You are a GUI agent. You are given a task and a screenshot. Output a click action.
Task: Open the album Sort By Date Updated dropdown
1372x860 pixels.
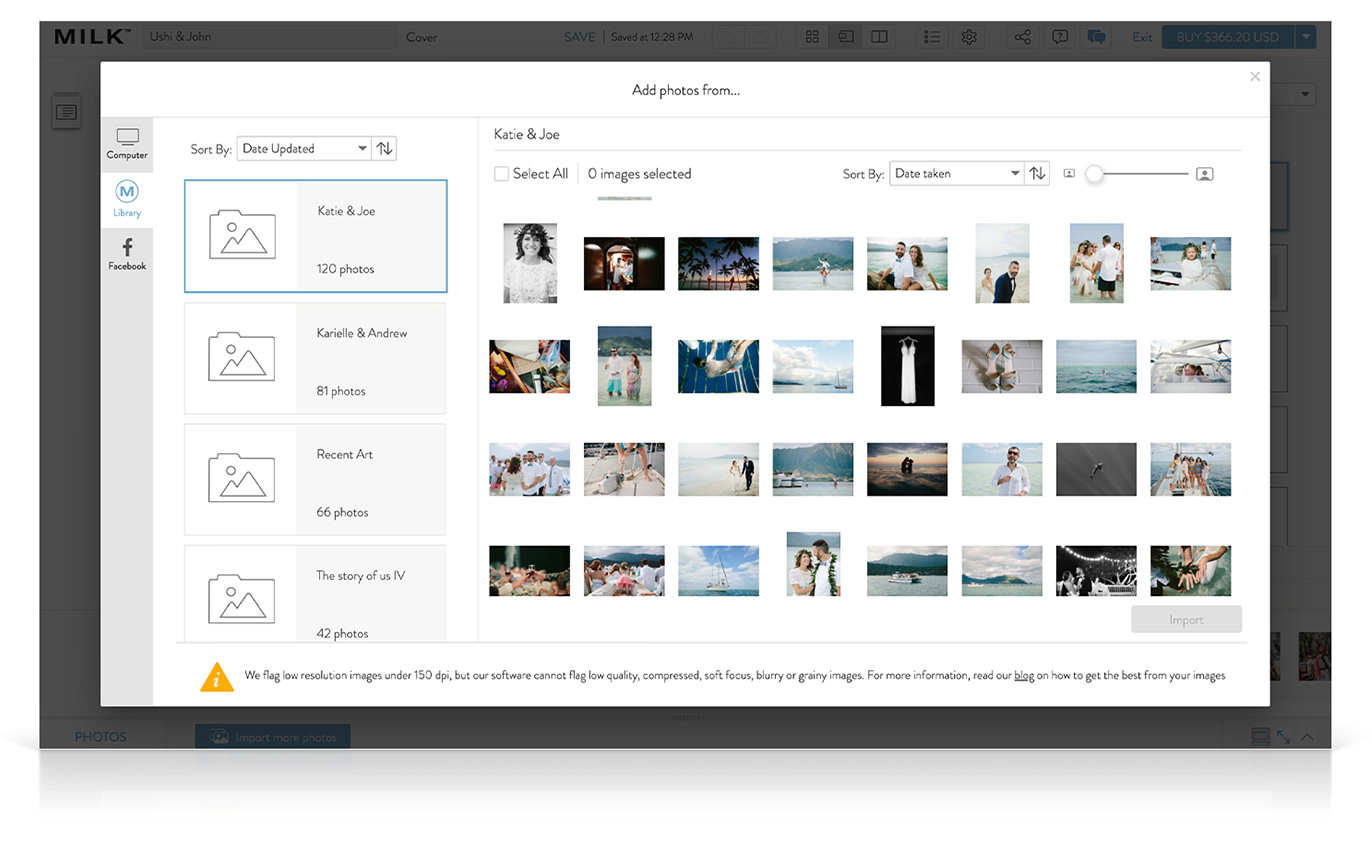pos(304,149)
